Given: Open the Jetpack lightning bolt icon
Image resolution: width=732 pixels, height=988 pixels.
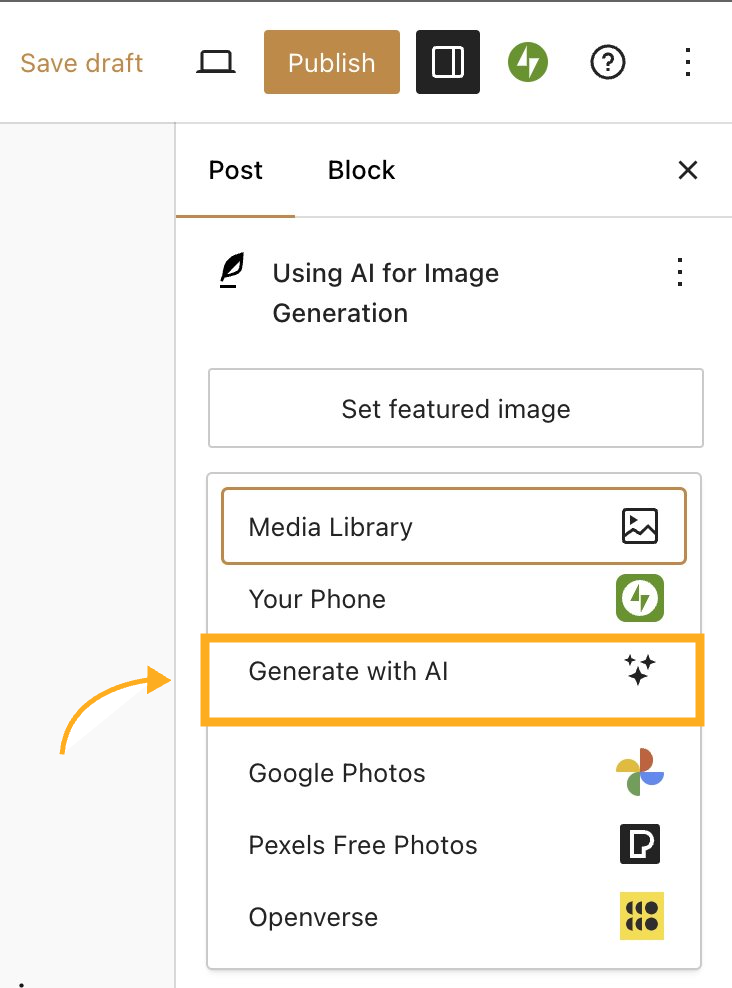Looking at the screenshot, I should [x=528, y=63].
